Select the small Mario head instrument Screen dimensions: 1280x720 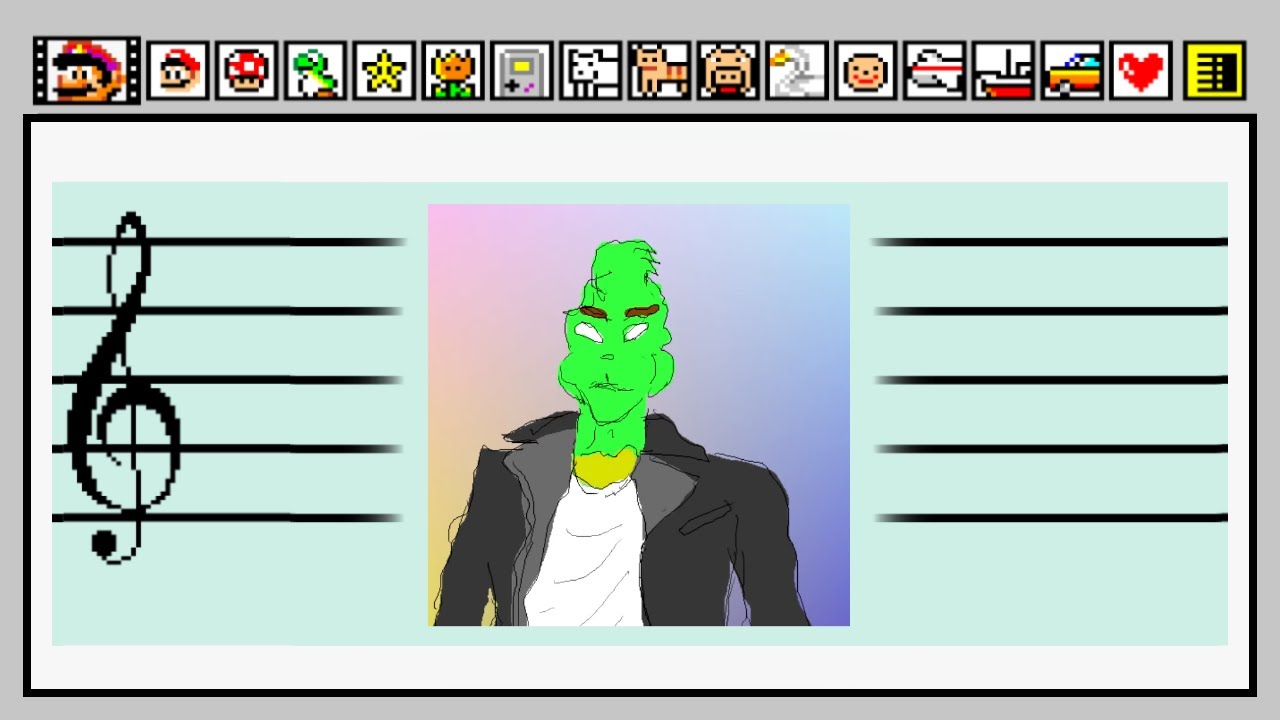tap(178, 71)
